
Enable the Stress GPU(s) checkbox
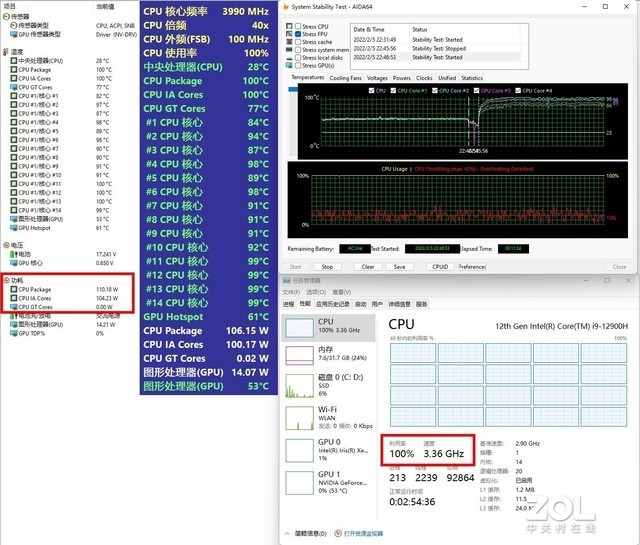298,65
